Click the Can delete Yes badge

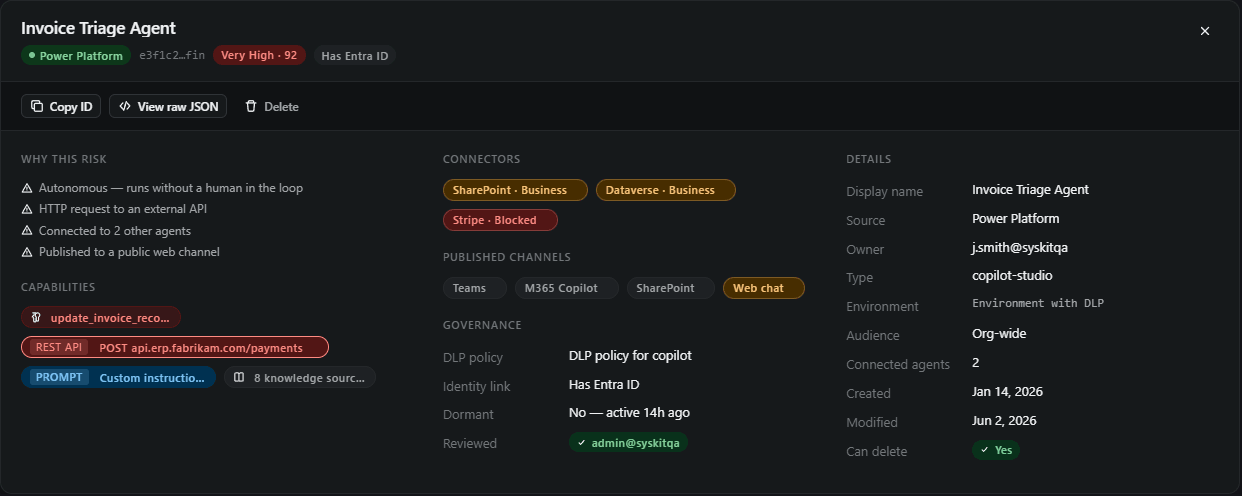(996, 450)
